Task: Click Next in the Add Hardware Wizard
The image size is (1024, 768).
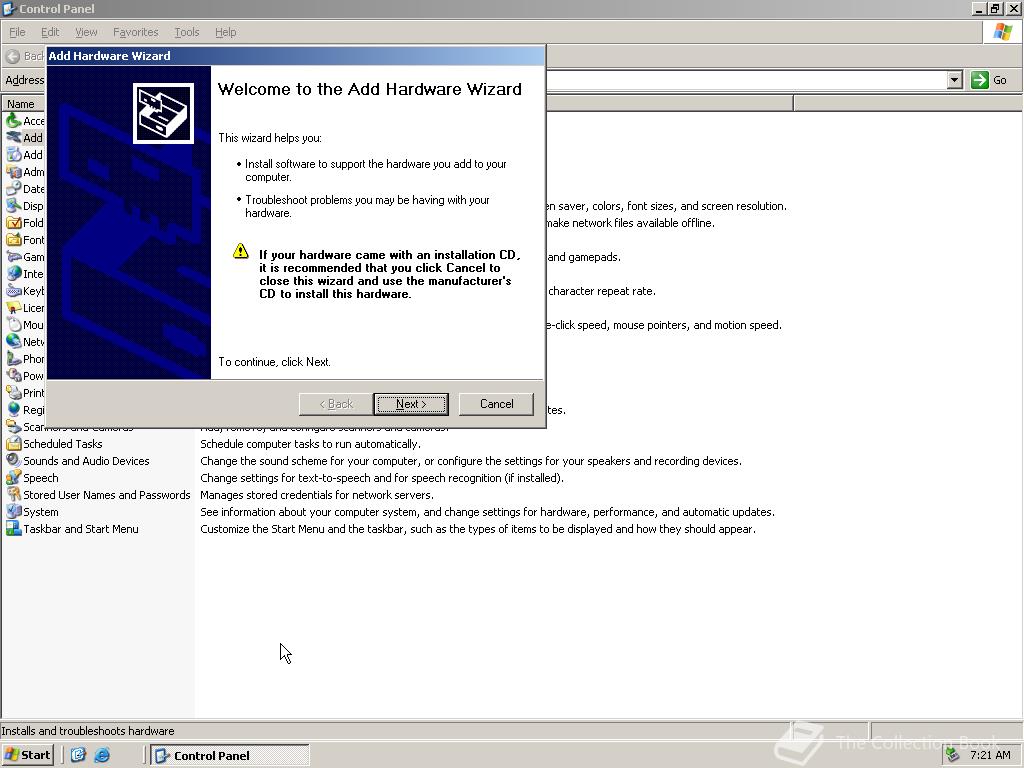Action: click(x=411, y=404)
